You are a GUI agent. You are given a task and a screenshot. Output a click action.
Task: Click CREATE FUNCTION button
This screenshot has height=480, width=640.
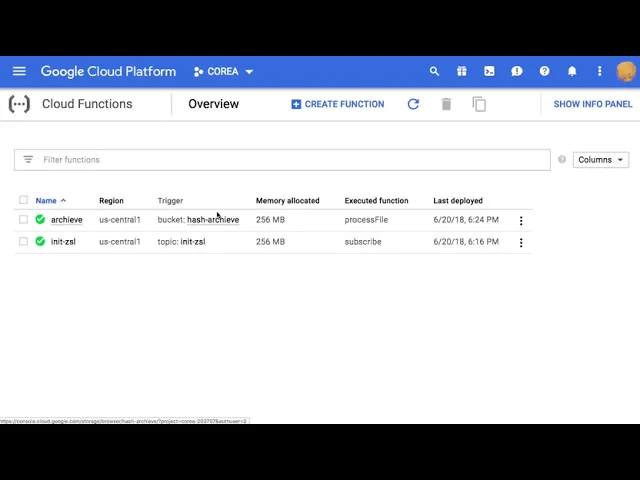pyautogui.click(x=338, y=104)
